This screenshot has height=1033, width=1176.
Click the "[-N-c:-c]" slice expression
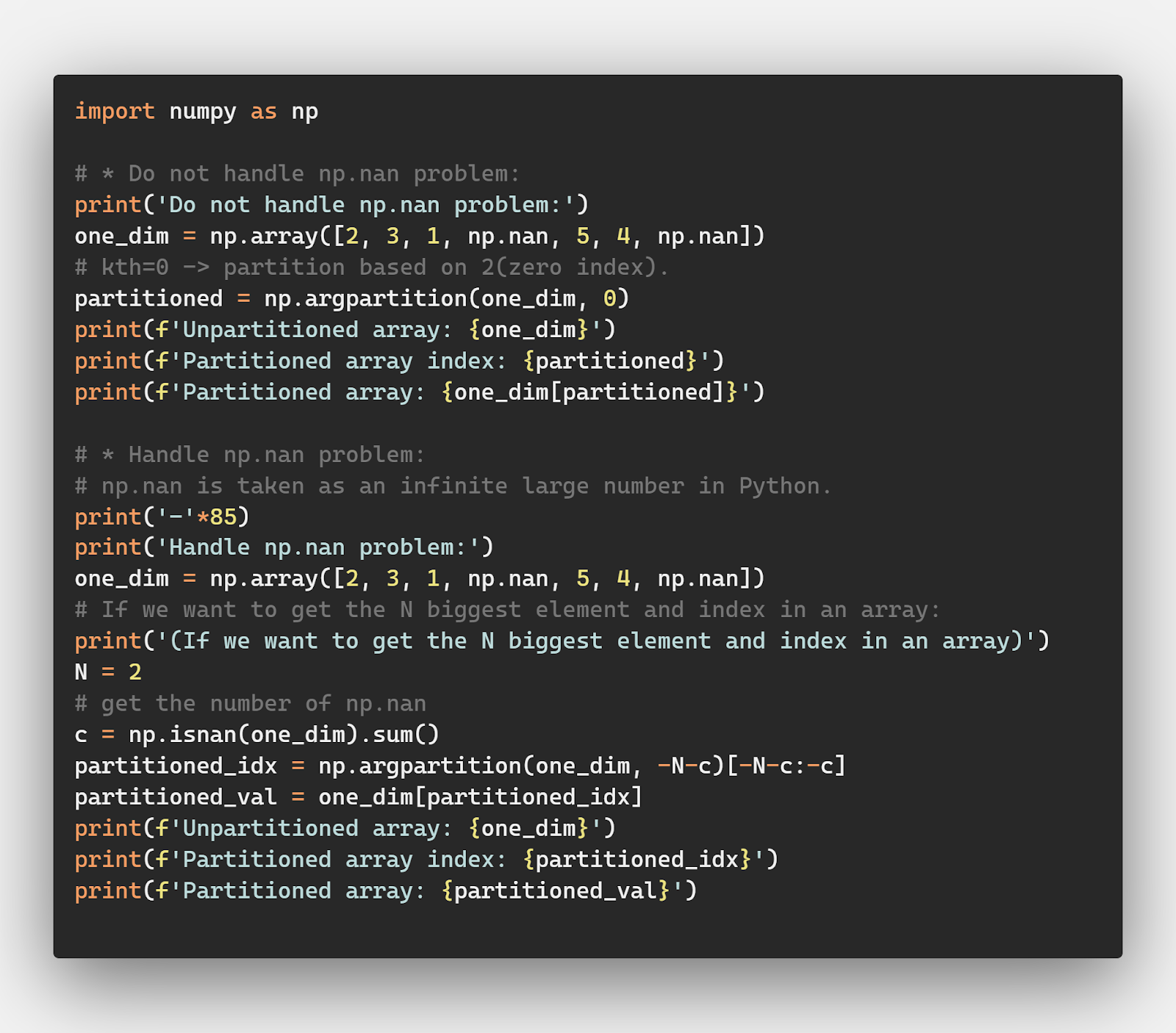point(786,766)
